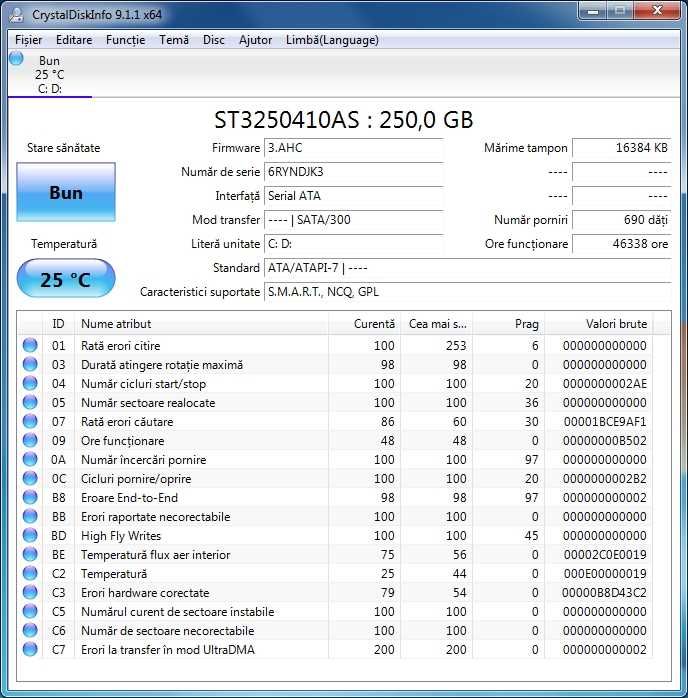Click the serial number field 6RYNDJK3
This screenshot has height=698, width=688.
pyautogui.click(x=354, y=172)
